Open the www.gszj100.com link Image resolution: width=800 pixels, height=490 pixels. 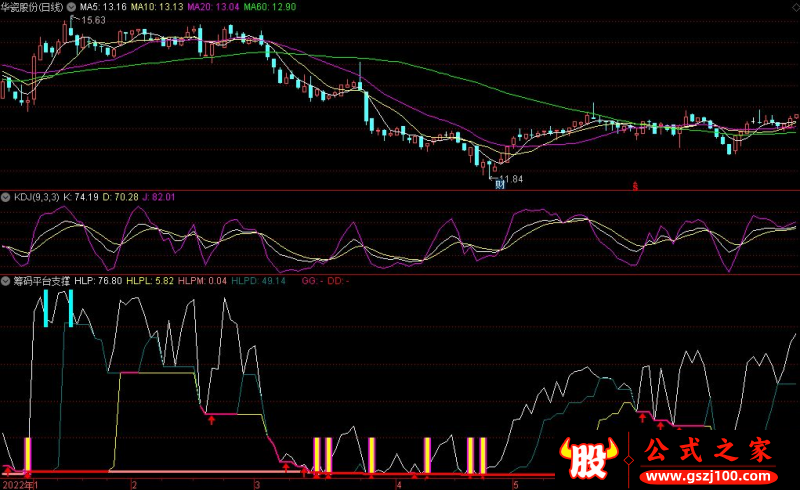[x=708, y=477]
